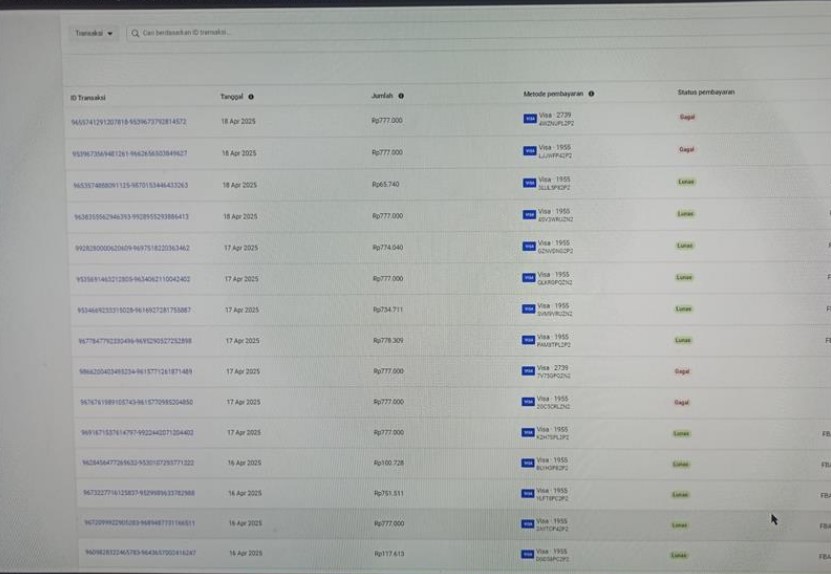
Task: Click the Gagal status badge in first row
Action: pos(686,117)
